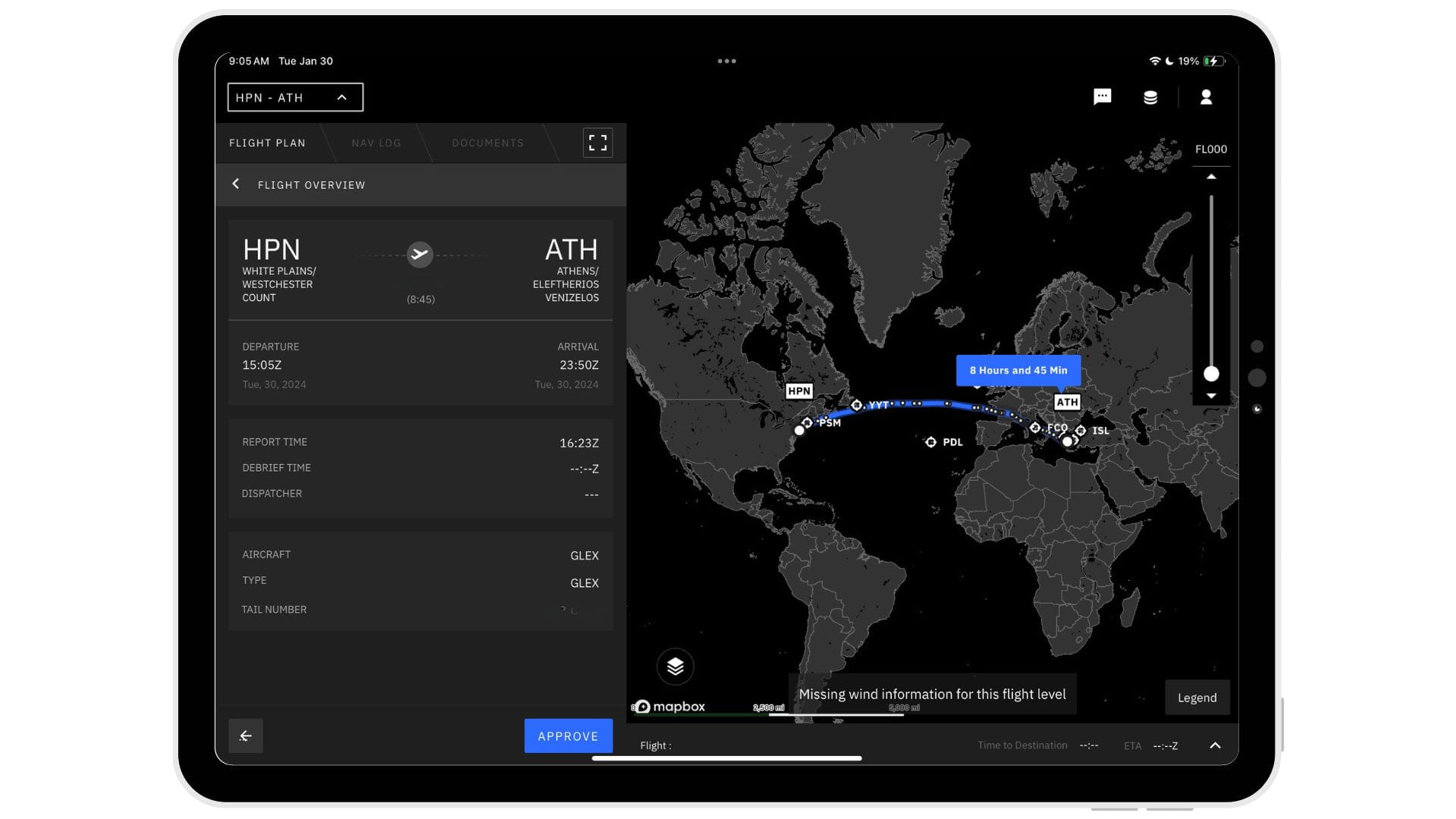The width and height of the screenshot is (1456, 819).
Task: Click the back chevron on Flight Overview
Action: click(x=236, y=184)
